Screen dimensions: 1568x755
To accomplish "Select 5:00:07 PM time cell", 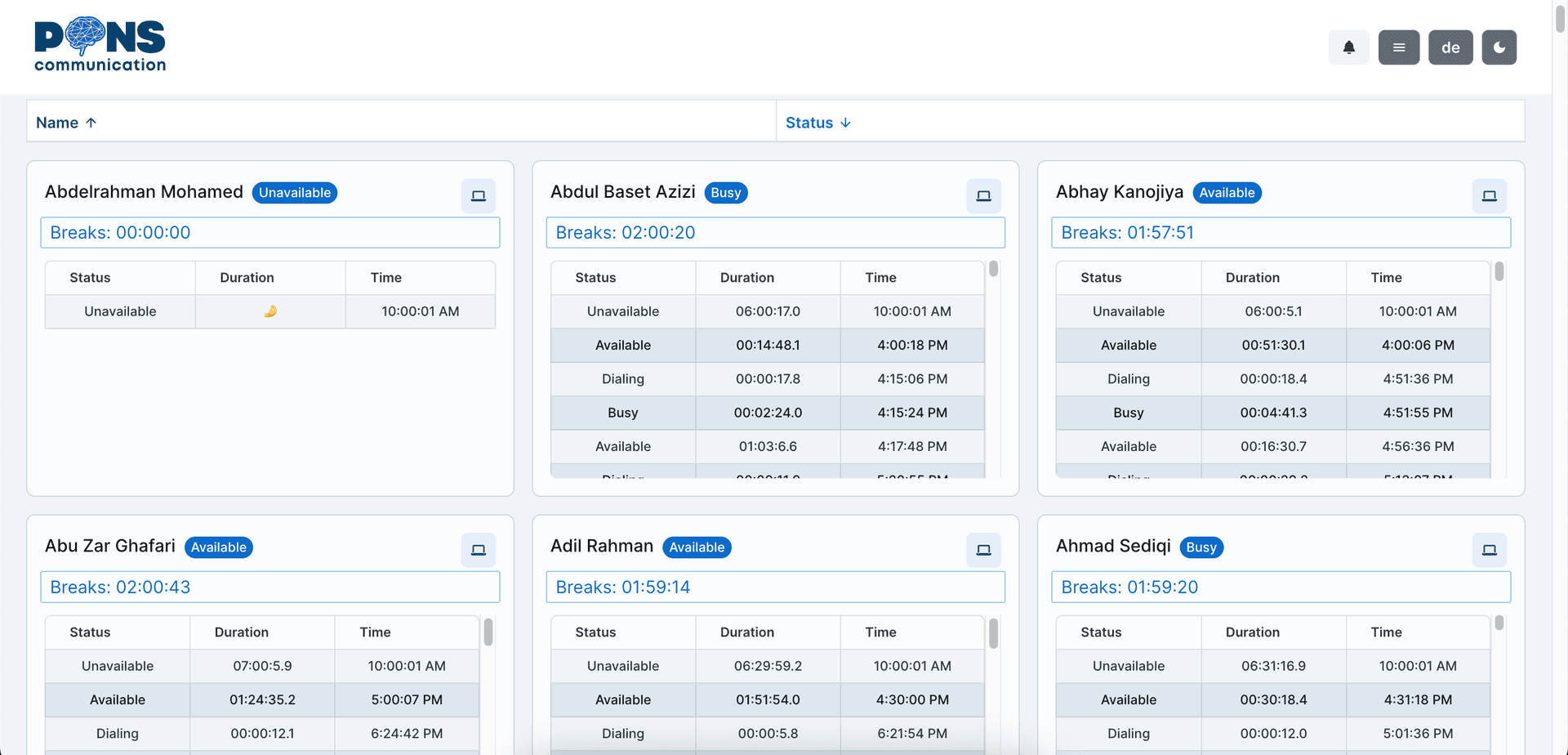I will (407, 699).
